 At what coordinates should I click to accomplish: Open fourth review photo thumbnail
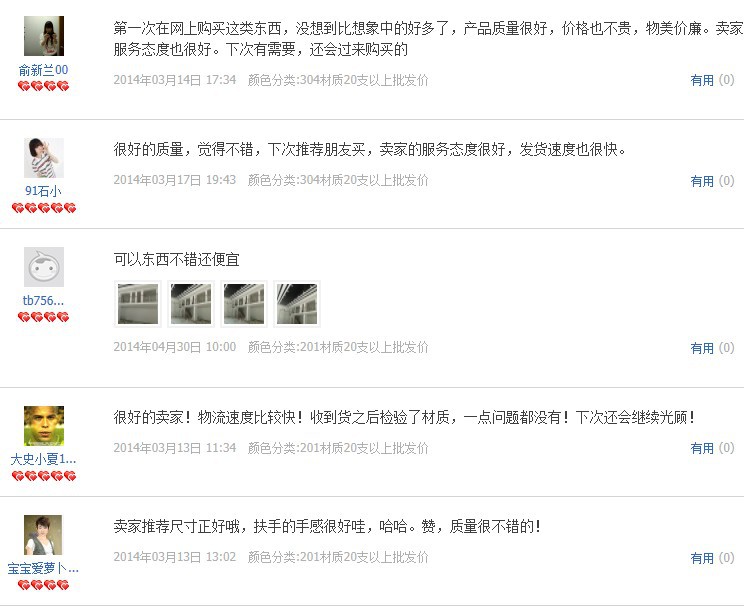point(297,304)
